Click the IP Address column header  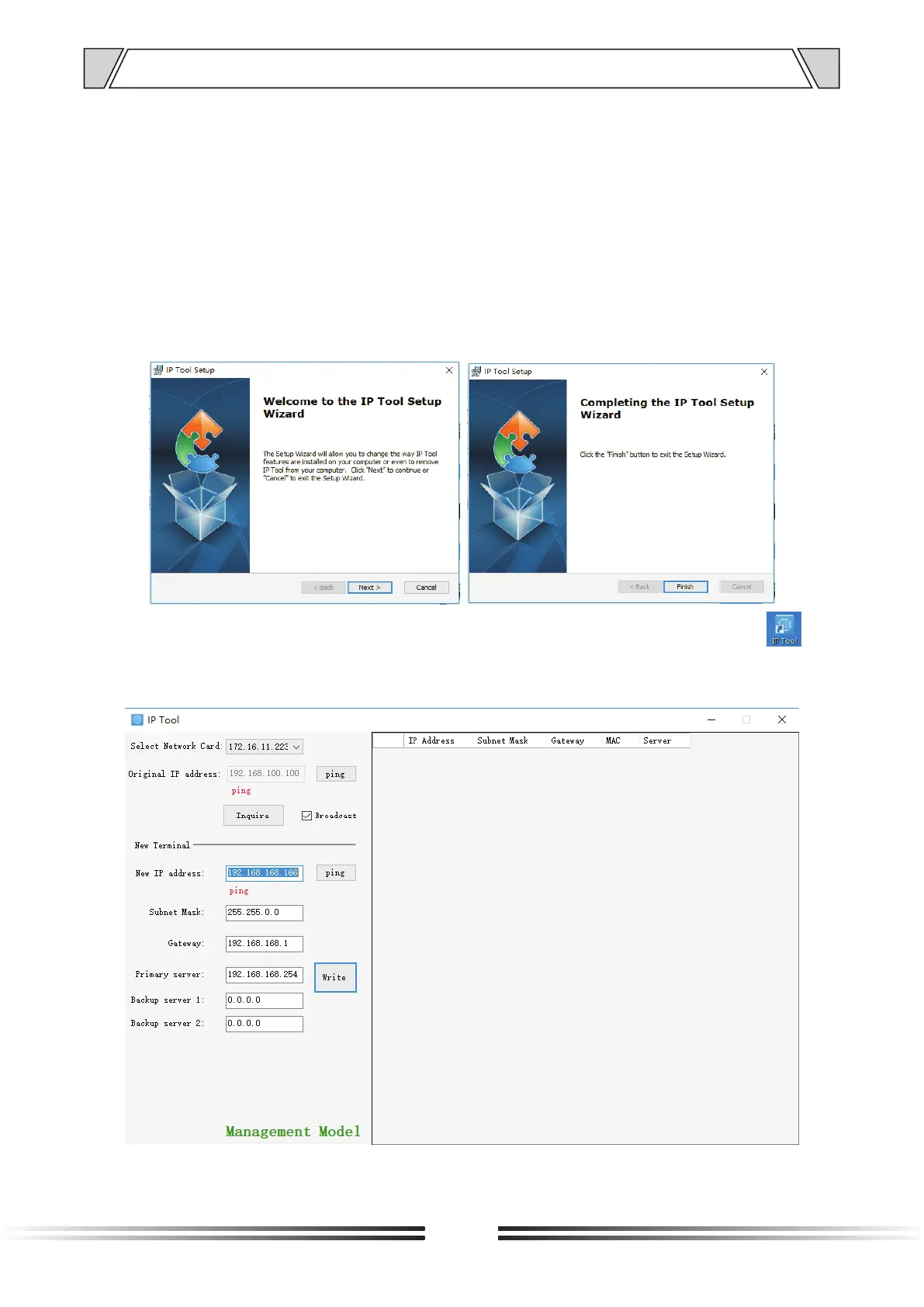pos(438,741)
